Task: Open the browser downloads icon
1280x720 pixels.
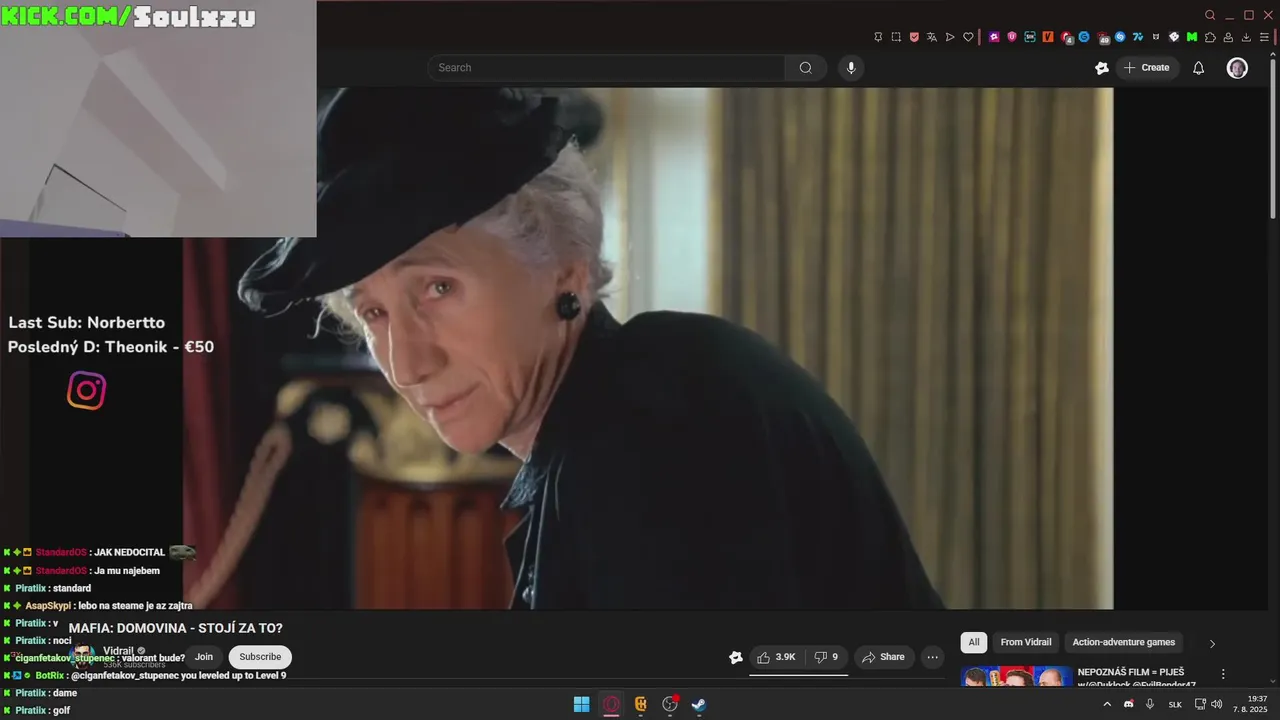Action: pos(1246,37)
